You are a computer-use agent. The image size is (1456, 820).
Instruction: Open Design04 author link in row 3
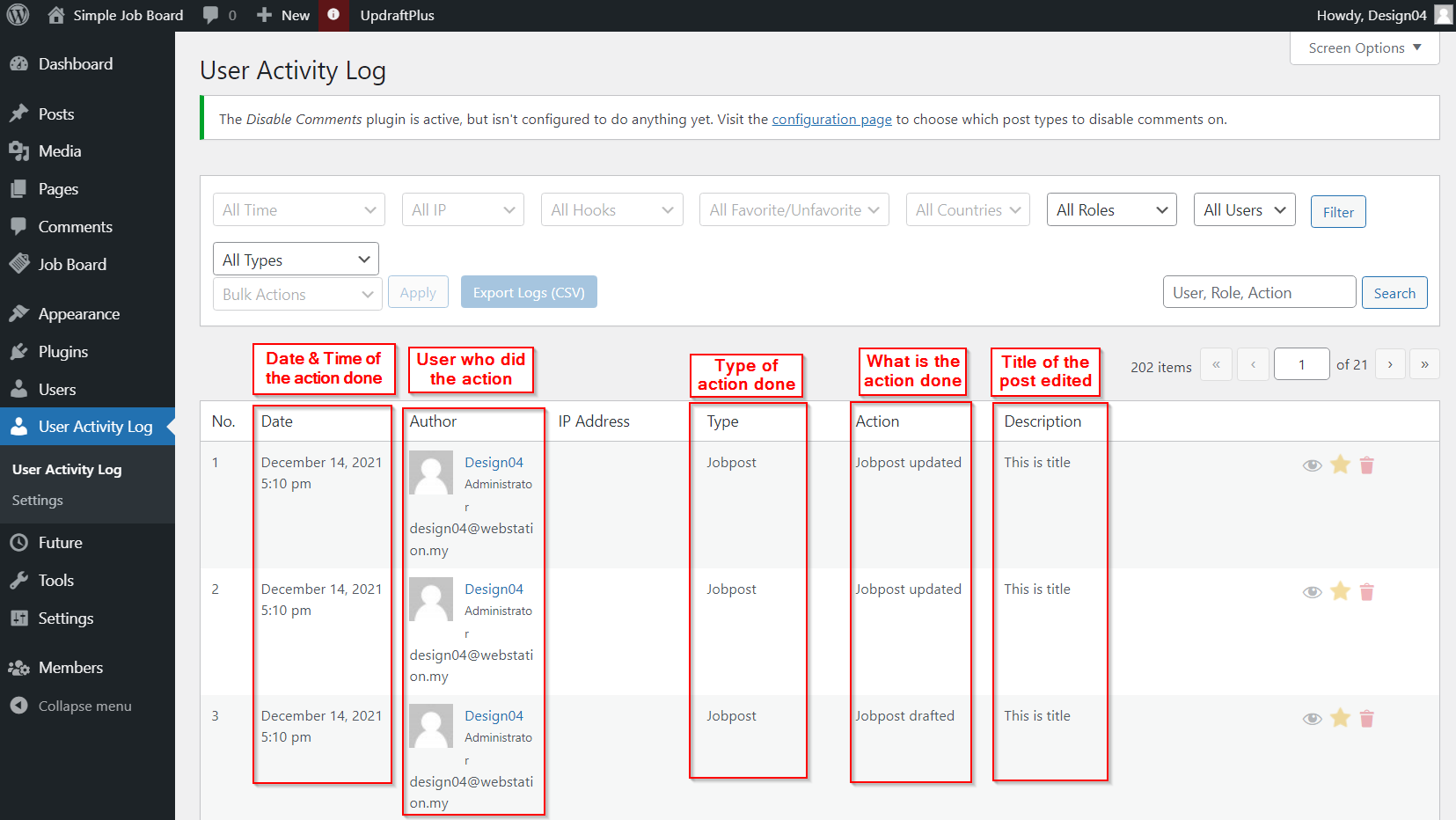point(494,715)
